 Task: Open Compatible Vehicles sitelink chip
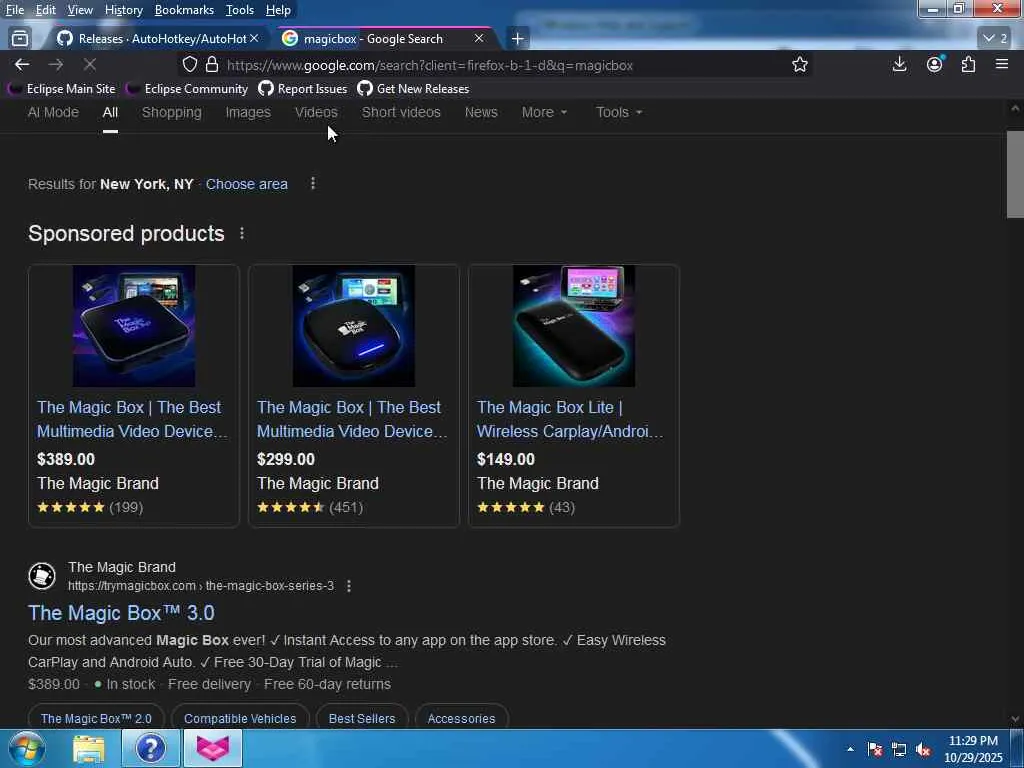[x=240, y=718]
